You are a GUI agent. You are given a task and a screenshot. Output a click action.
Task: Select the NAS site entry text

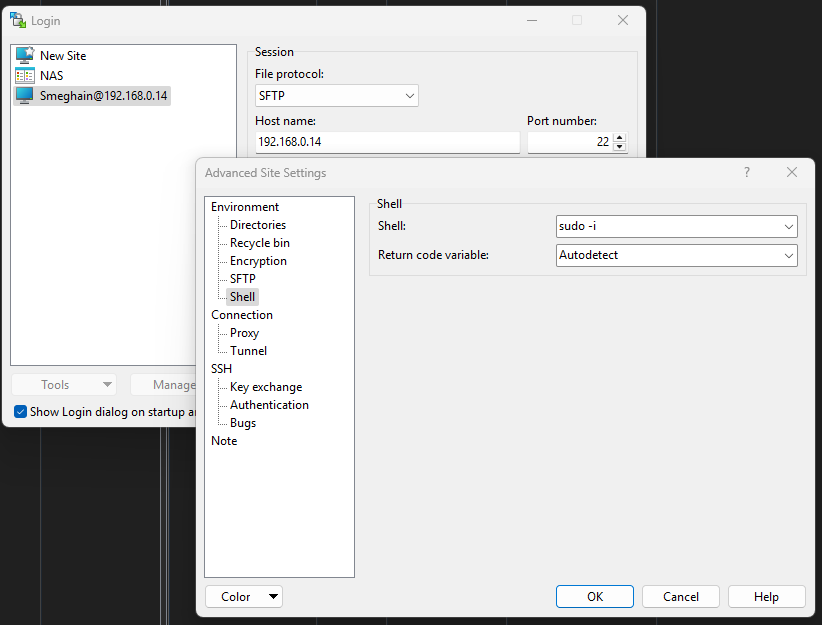51,76
